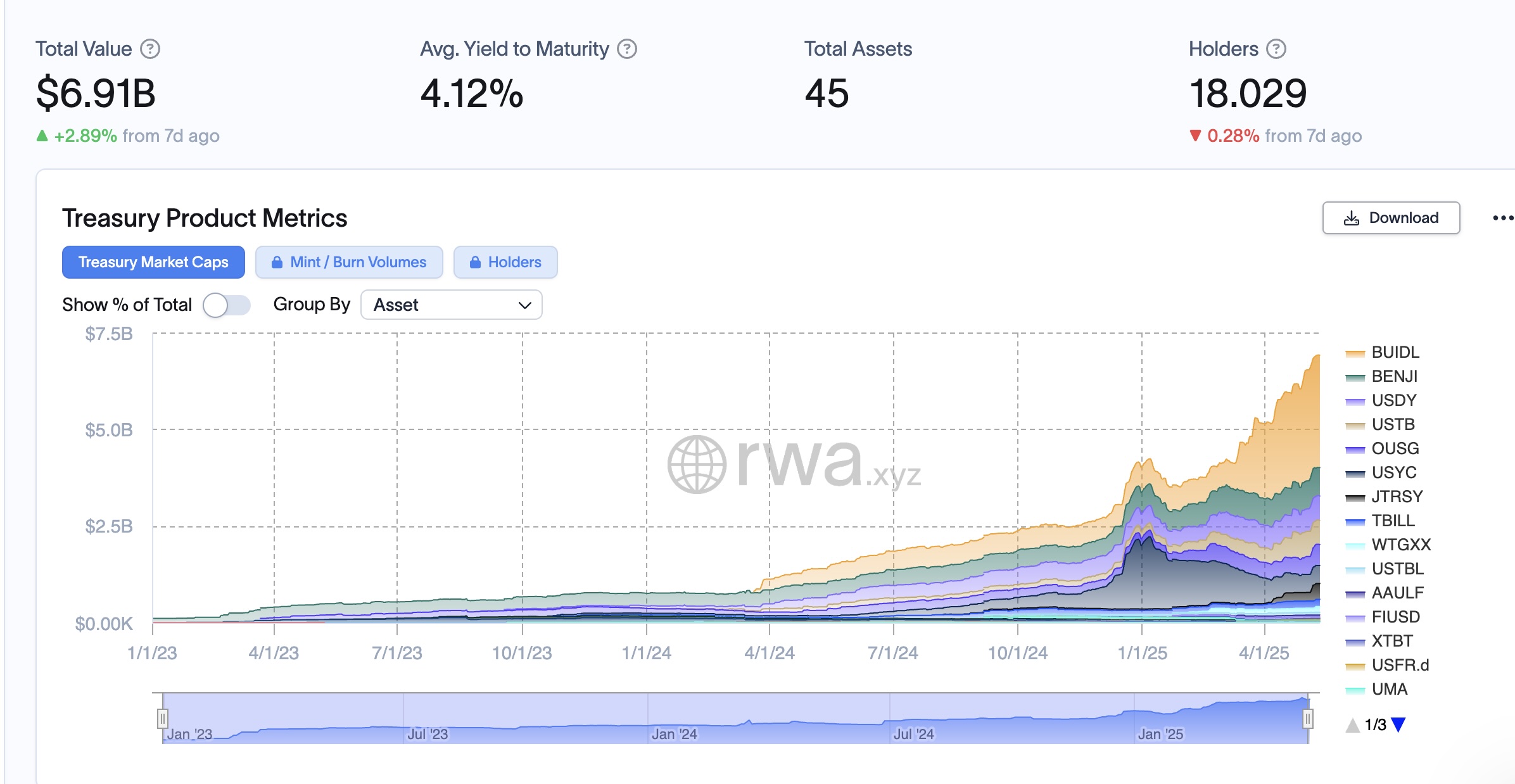Toggle USDY legend entry

pos(1393,400)
